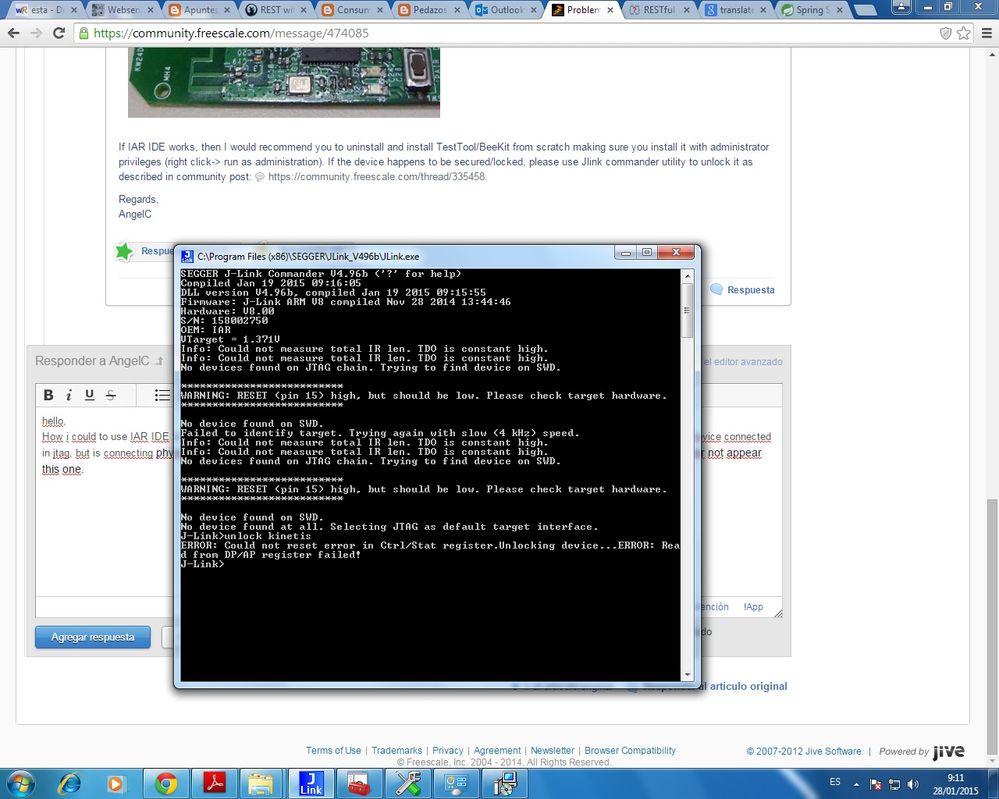999x799 pixels.
Task: Open the Trademarks footer link
Action: coord(396,751)
